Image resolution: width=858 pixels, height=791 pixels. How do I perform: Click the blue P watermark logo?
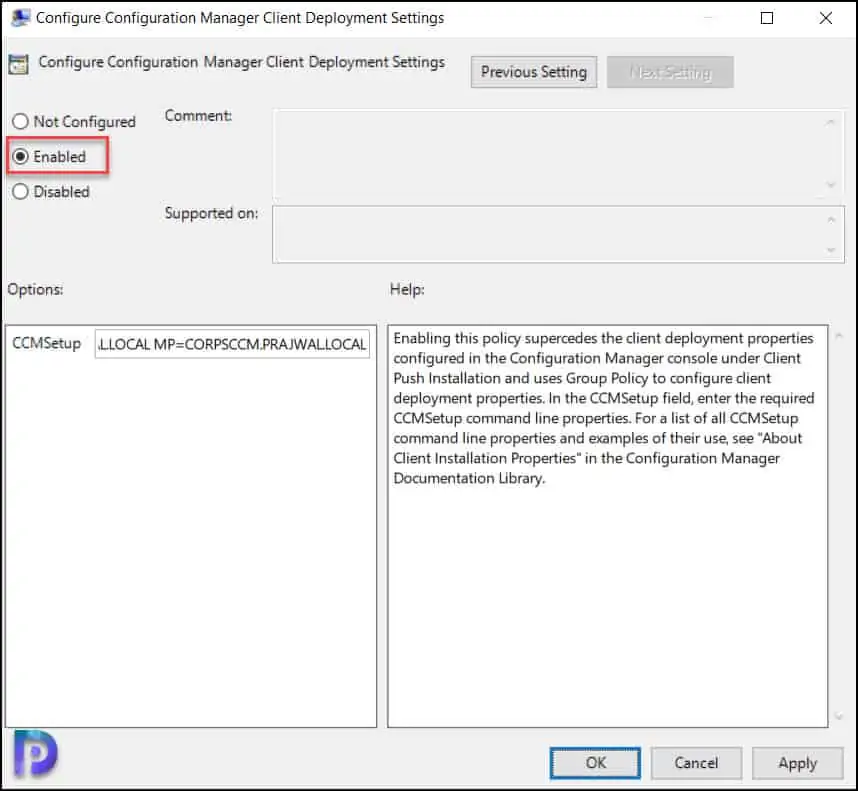(x=35, y=753)
